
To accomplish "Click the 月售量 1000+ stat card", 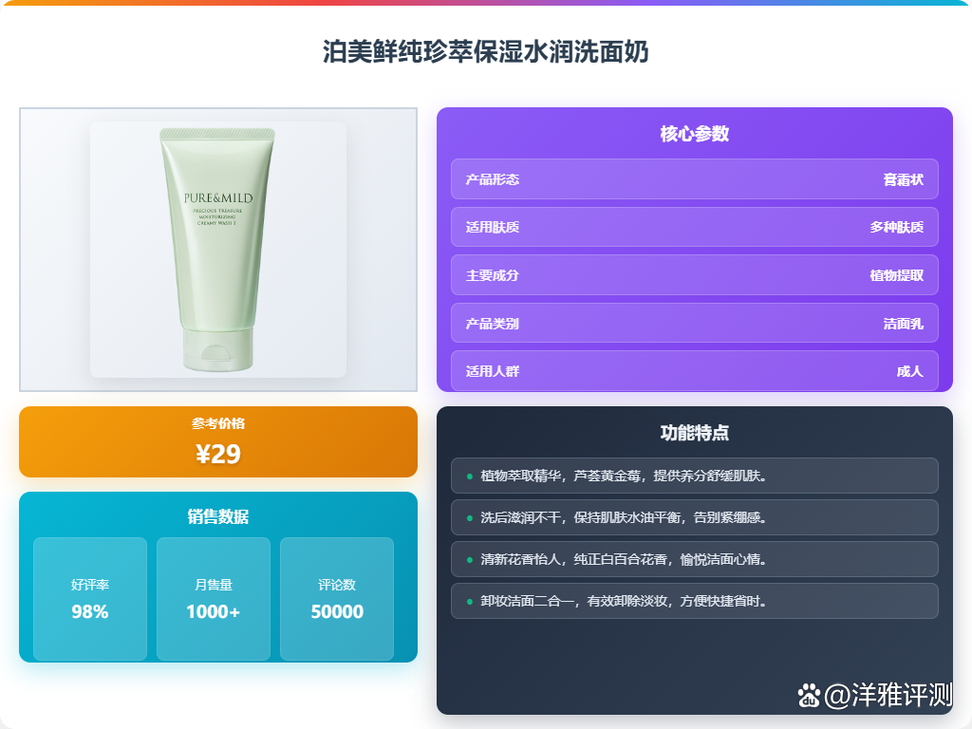I will [213, 598].
